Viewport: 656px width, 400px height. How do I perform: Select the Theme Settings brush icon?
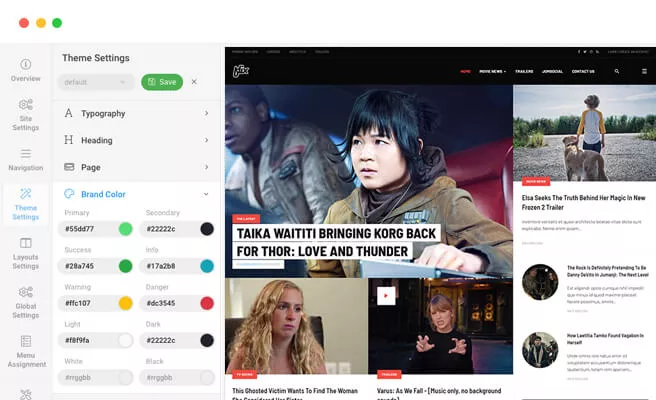pos(26,193)
